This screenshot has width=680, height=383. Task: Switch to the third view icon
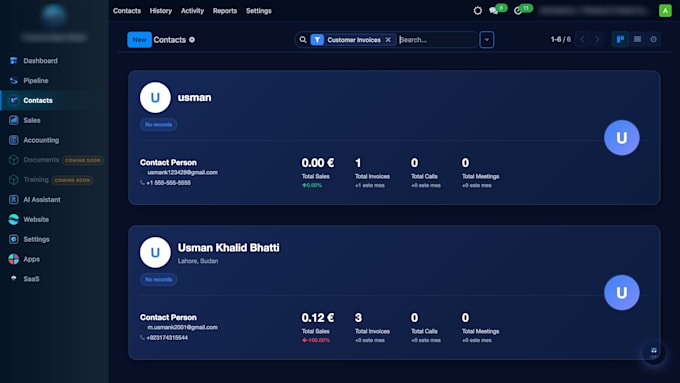tap(654, 39)
